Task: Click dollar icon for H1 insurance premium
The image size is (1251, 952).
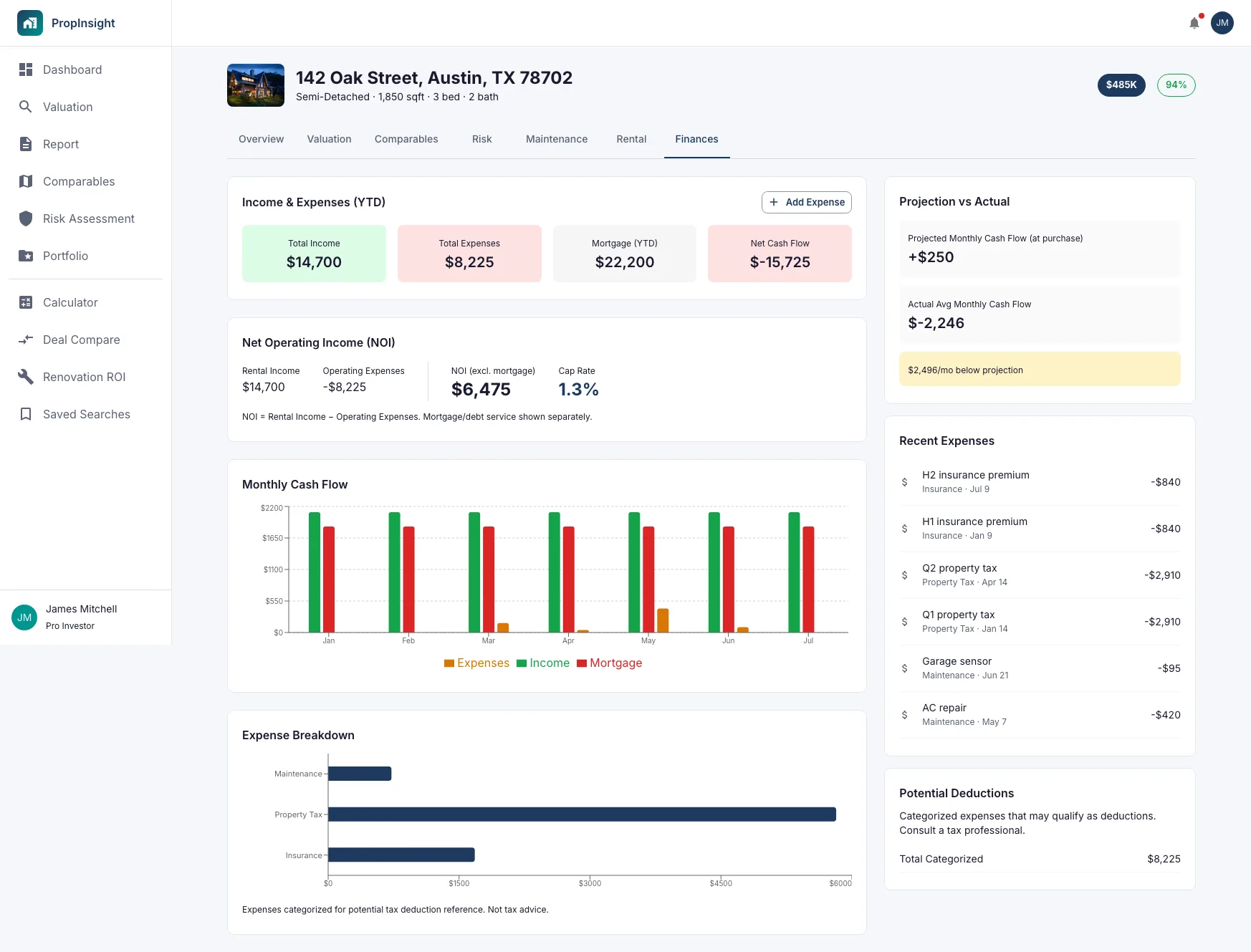Action: click(x=904, y=529)
